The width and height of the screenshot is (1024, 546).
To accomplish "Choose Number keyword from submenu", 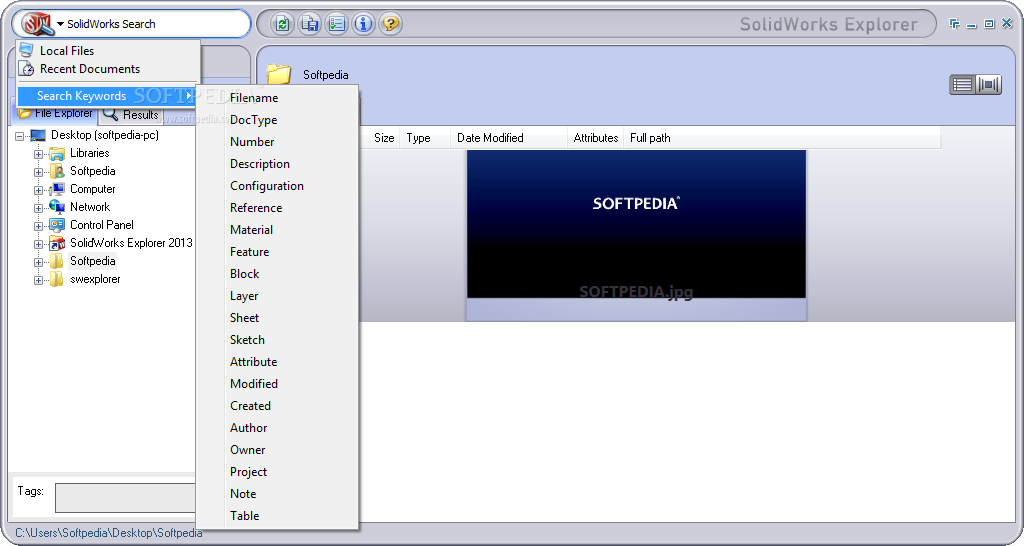I will [277, 142].
